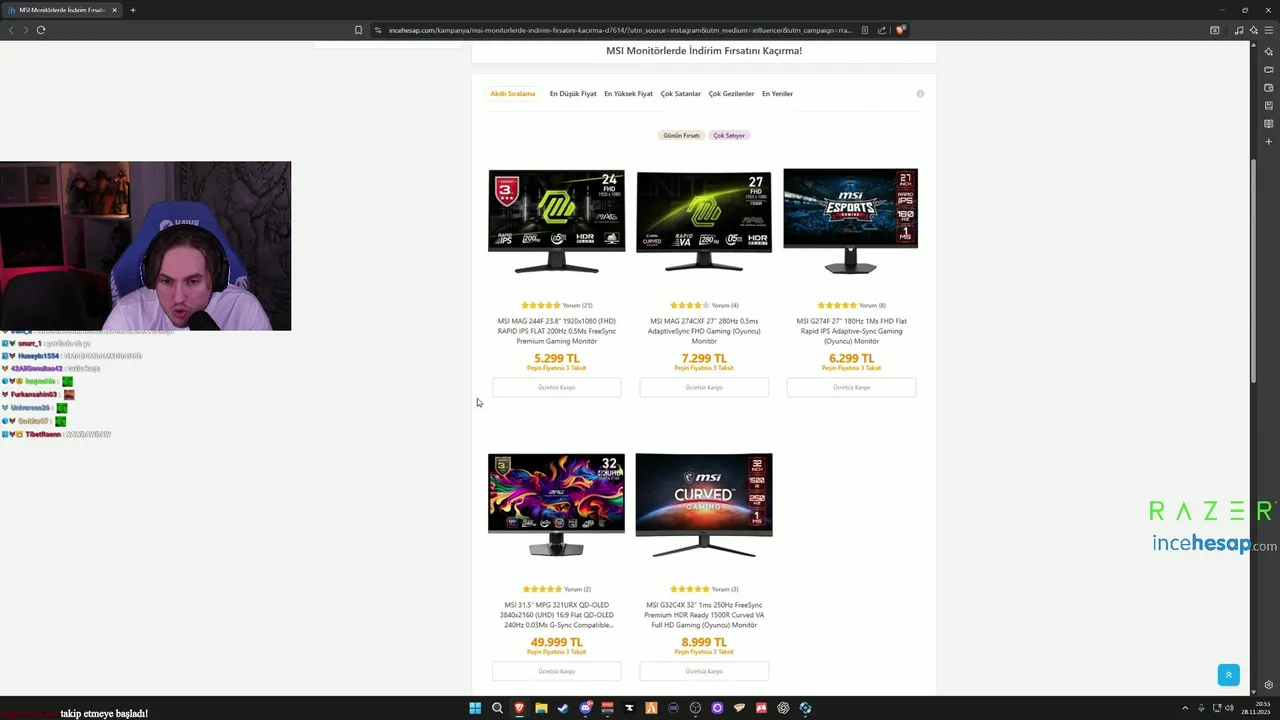The height and width of the screenshot is (720, 1280).
Task: Open MSI MAG 274CXF 27" product title link
Action: (x=704, y=331)
